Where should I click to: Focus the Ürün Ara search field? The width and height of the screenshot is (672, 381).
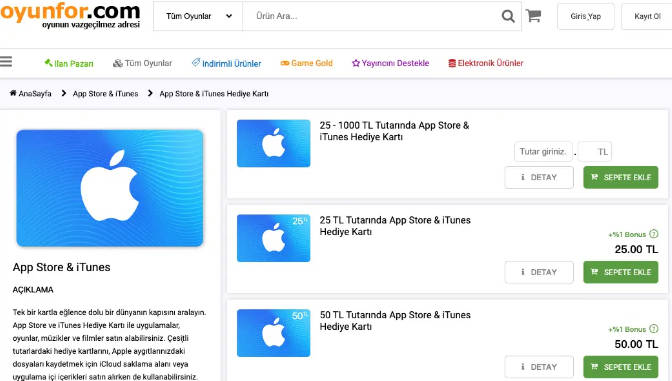point(371,16)
